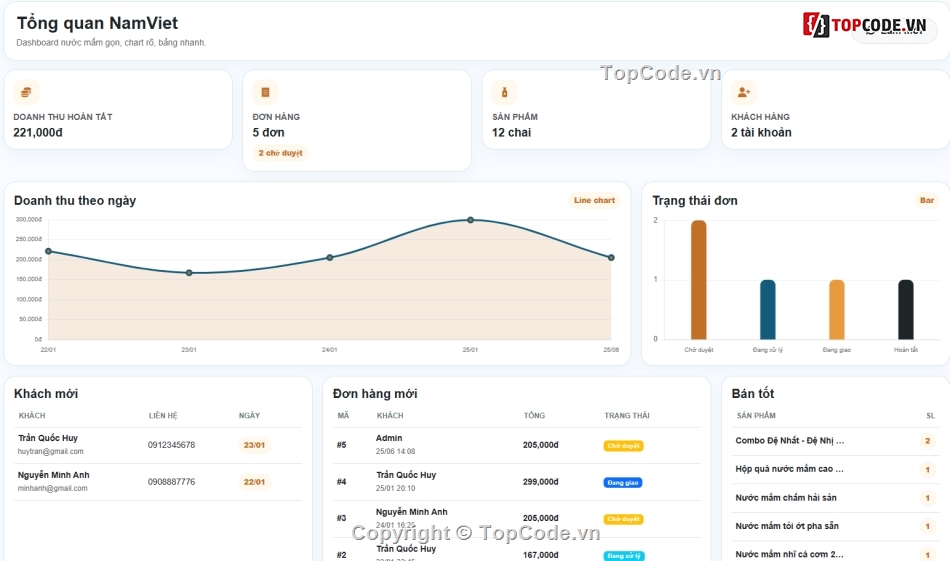The width and height of the screenshot is (950, 561).
Task: Select the 25/06 data point on revenue chart
Action: 611,257
